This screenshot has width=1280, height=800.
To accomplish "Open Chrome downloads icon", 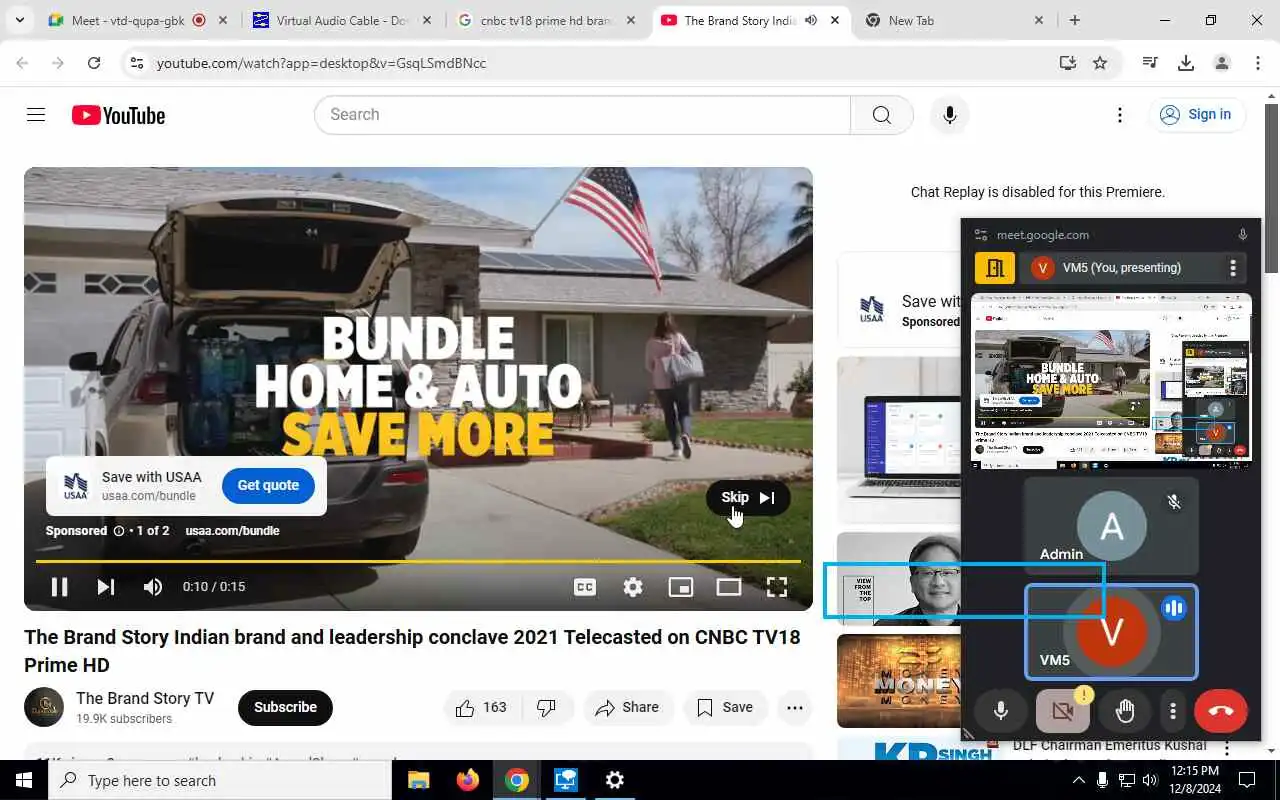I will click(1186, 63).
